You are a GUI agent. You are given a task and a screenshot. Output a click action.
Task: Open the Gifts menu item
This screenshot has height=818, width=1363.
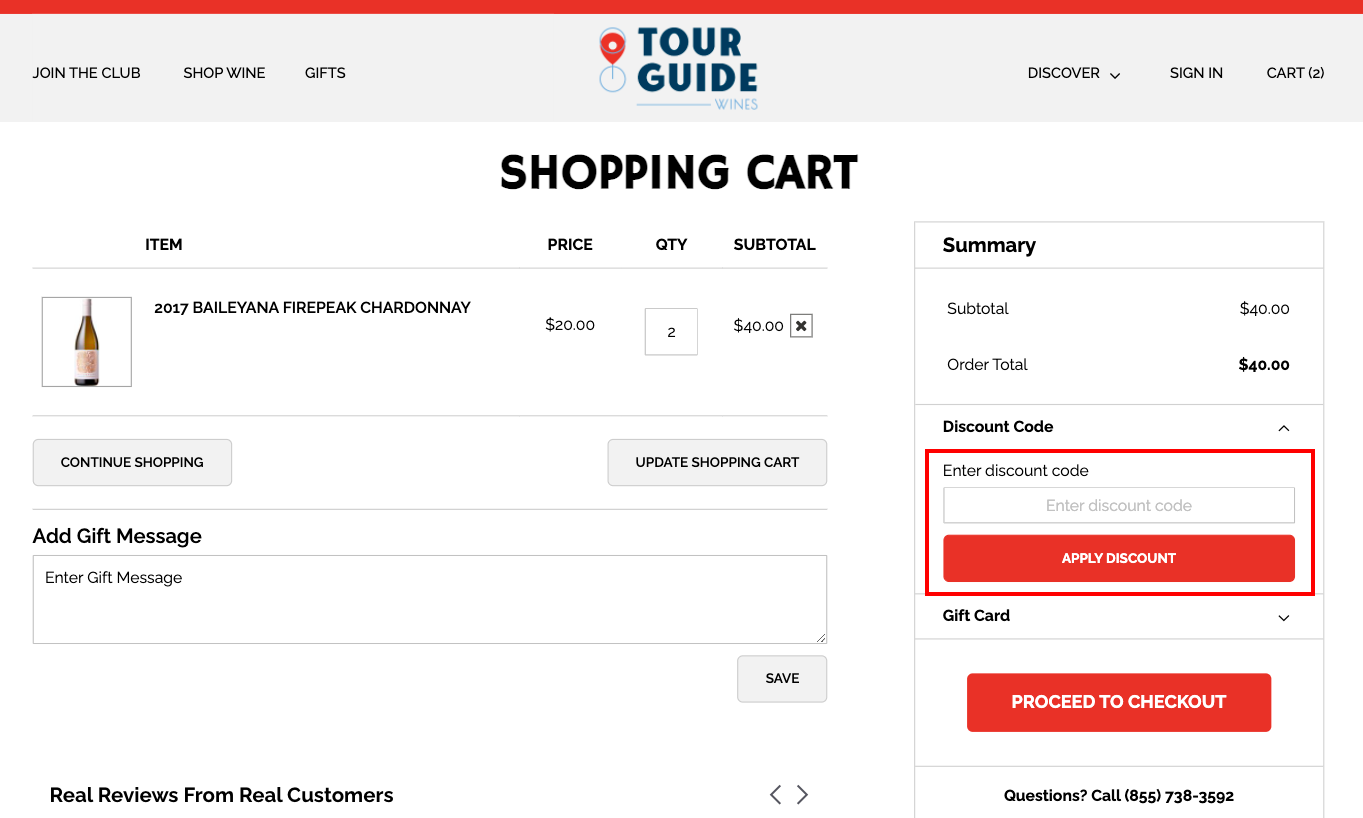pos(325,73)
